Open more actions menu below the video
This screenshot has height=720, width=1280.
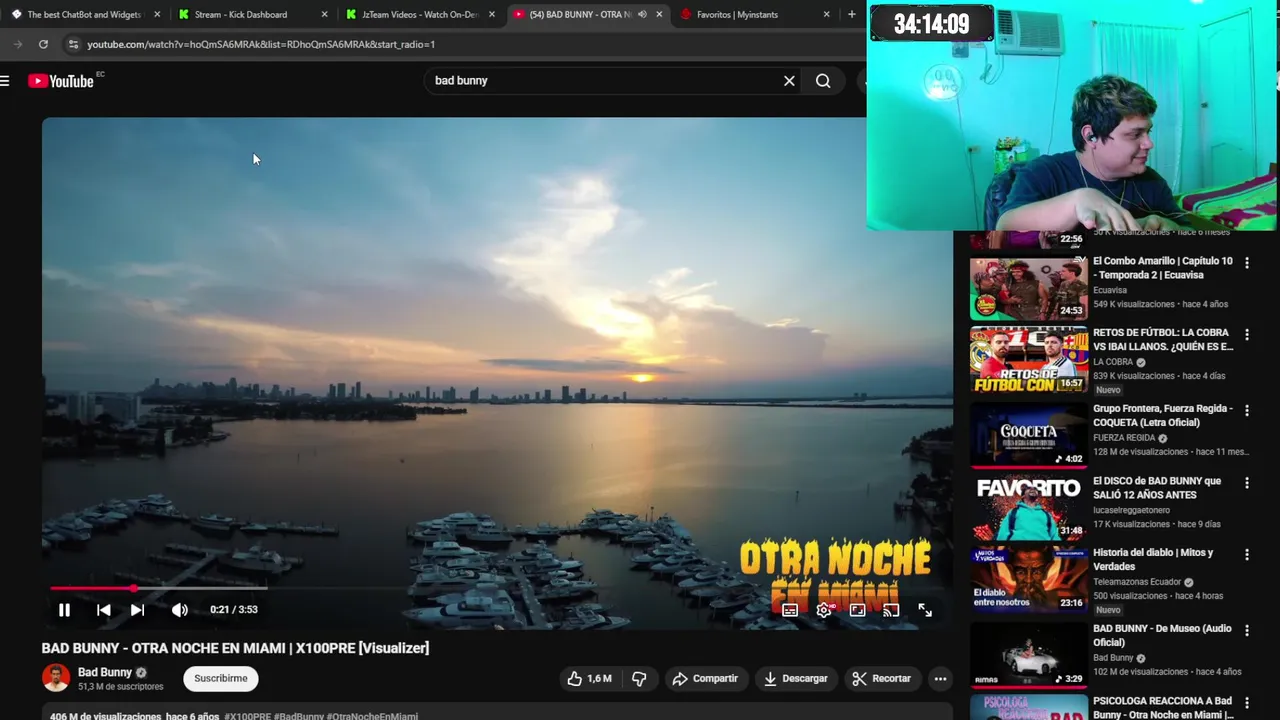940,678
